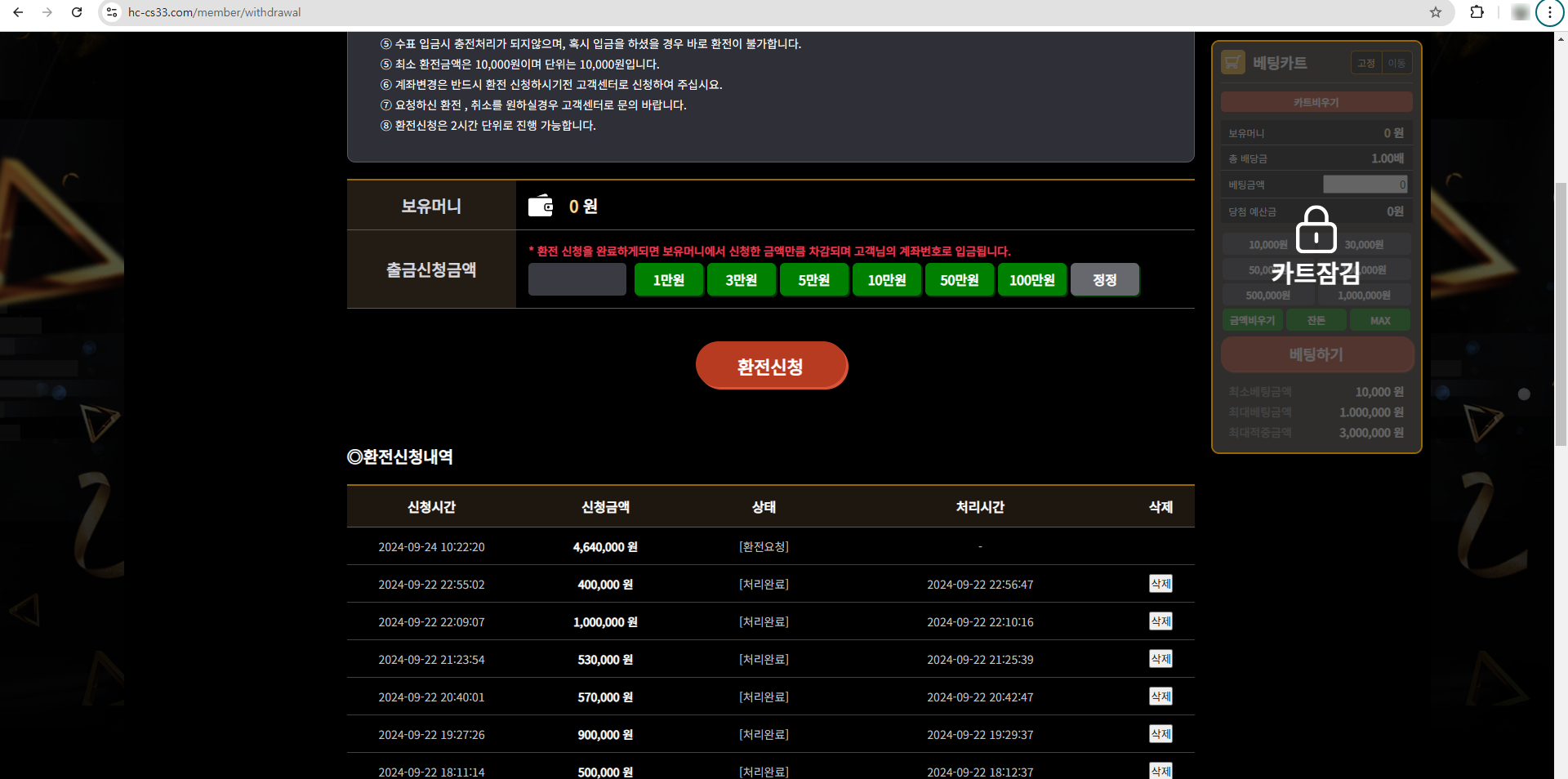Add 1만원 to the withdrawal amount
This screenshot has width=1568, height=779.
[669, 280]
